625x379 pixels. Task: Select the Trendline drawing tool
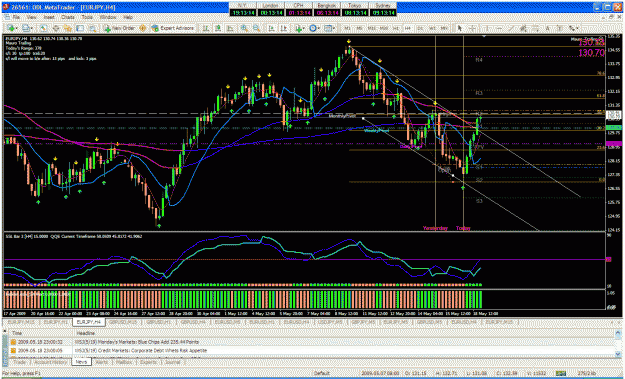point(511,28)
